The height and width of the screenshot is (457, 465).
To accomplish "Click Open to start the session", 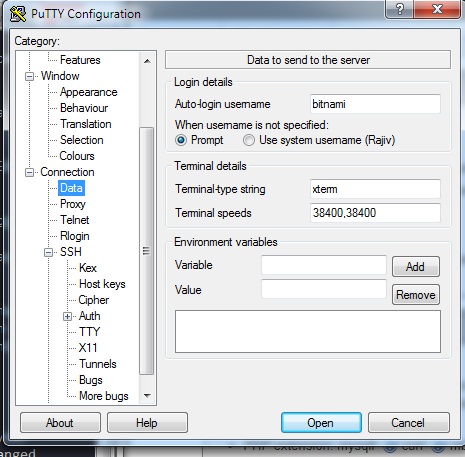I will tap(321, 423).
